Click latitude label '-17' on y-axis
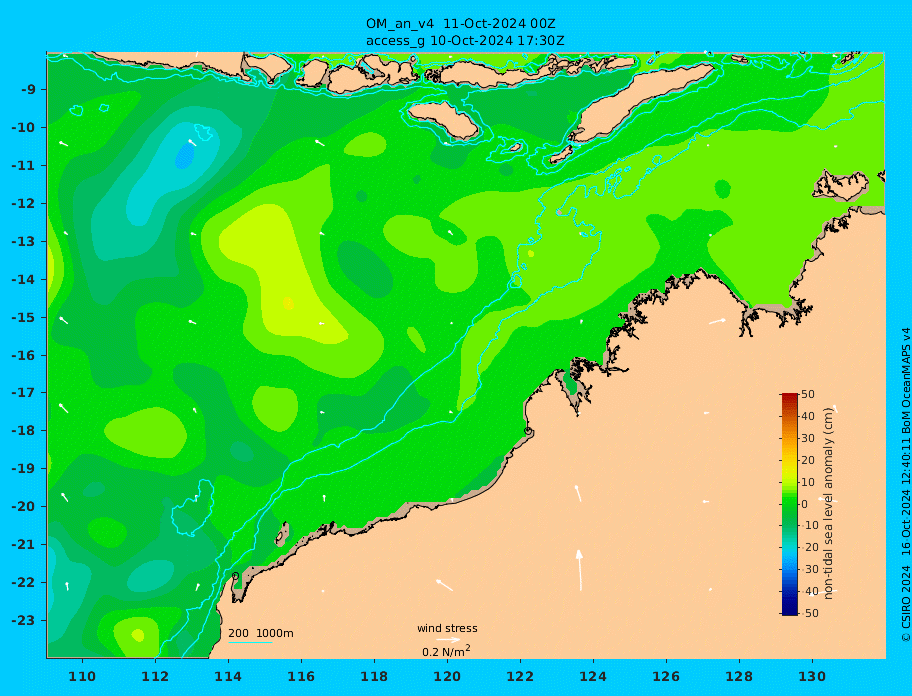The image size is (912, 696). [23, 393]
